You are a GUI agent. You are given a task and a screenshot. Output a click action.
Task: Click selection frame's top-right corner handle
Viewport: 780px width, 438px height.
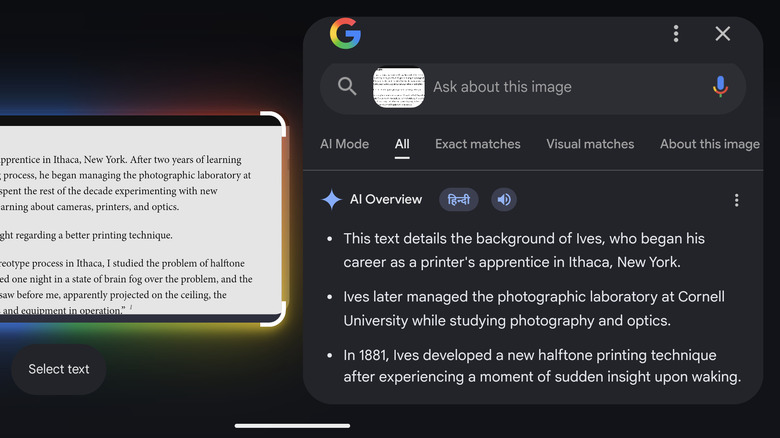pyautogui.click(x=275, y=122)
